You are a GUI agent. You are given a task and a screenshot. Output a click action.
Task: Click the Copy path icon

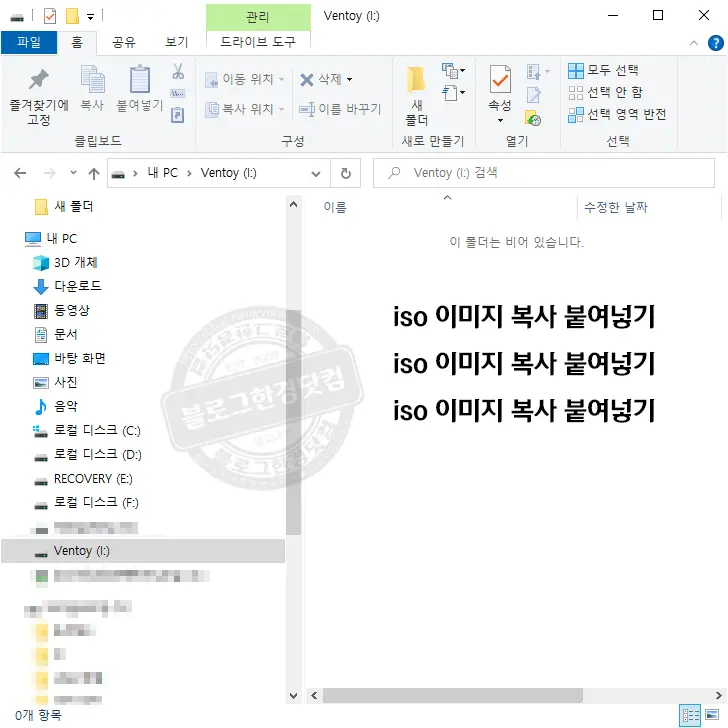pos(178,94)
